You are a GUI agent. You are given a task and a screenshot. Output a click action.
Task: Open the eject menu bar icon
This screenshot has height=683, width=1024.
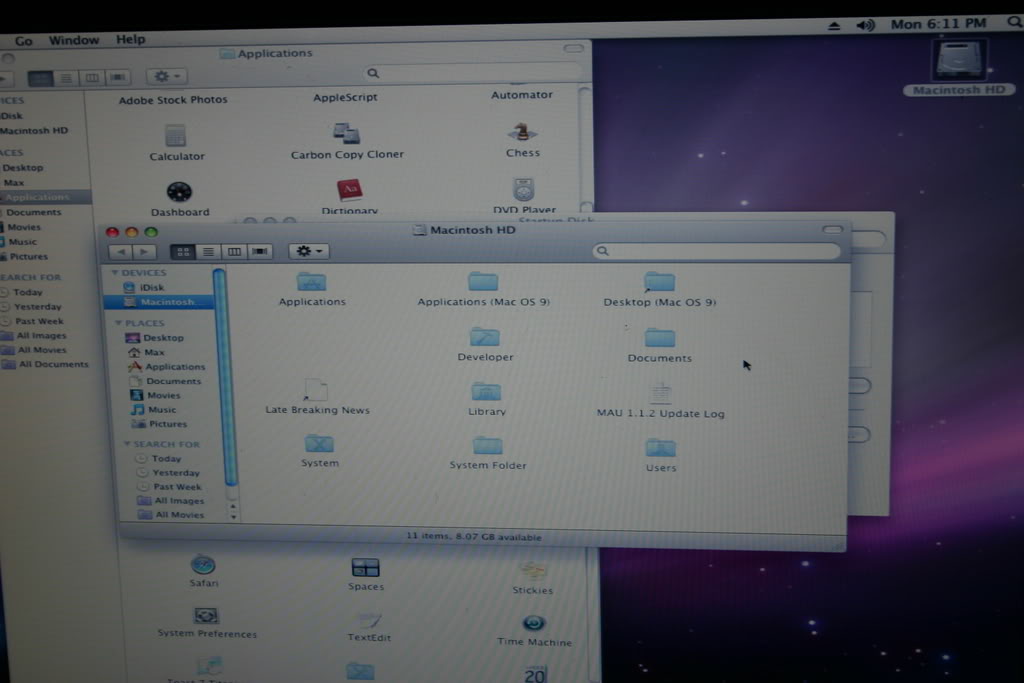834,25
